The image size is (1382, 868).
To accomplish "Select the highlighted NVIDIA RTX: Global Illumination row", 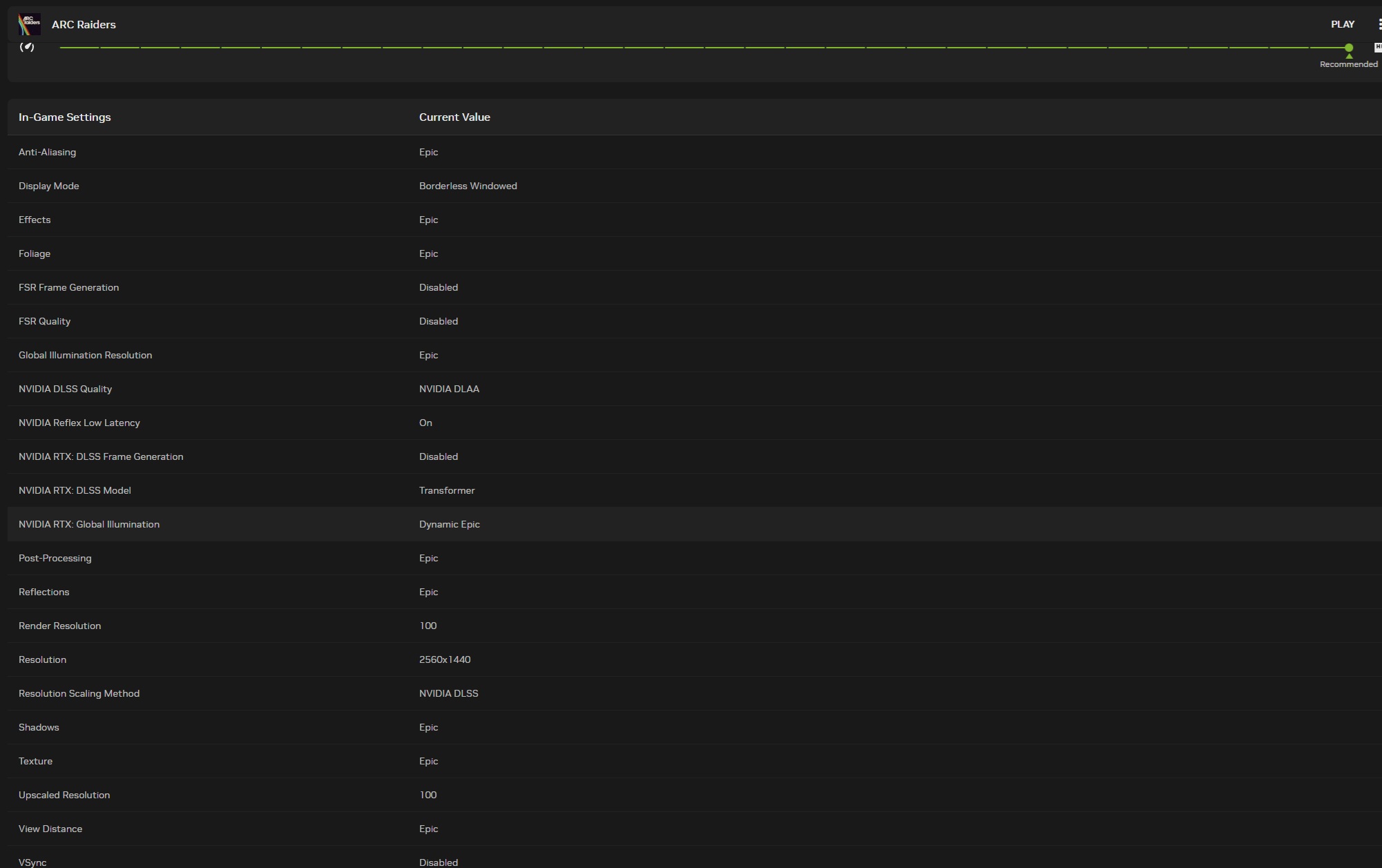I will 89,524.
